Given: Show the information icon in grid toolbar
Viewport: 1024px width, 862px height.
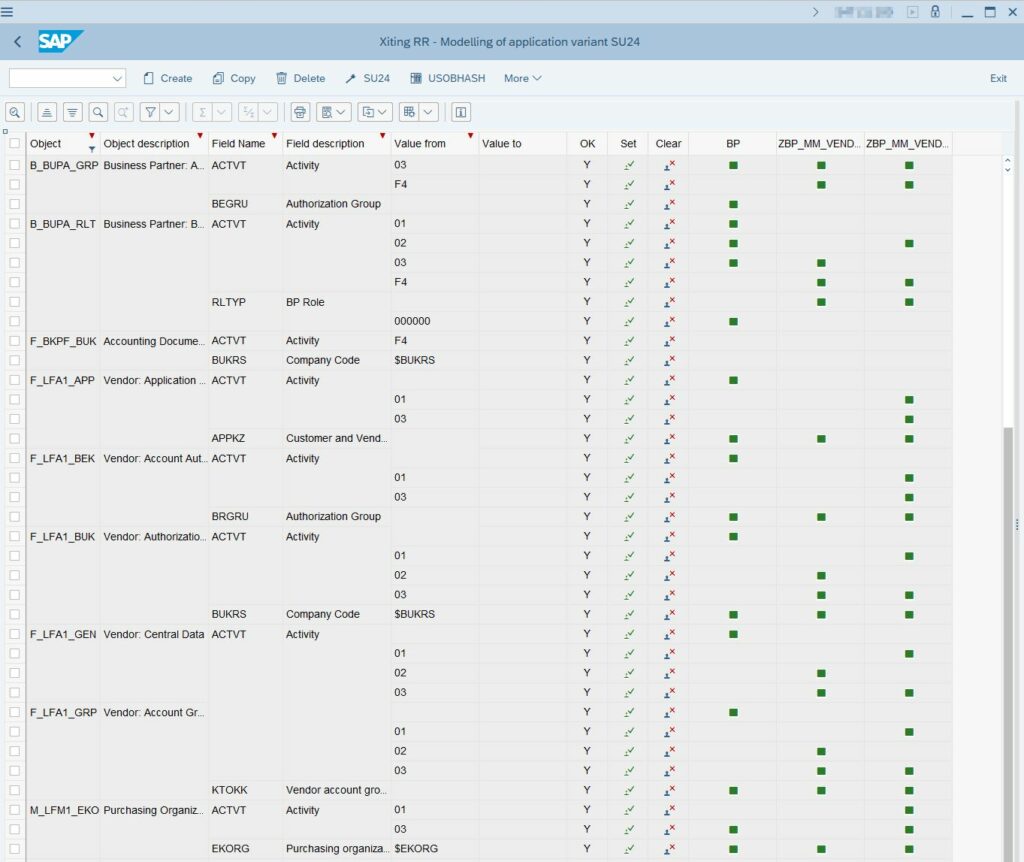Looking at the screenshot, I should click(461, 112).
